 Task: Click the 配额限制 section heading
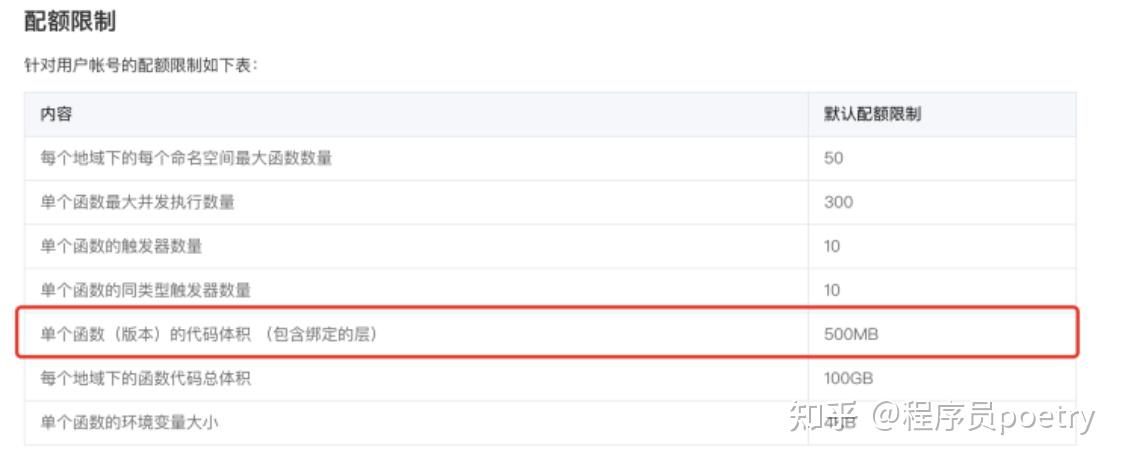point(69,23)
